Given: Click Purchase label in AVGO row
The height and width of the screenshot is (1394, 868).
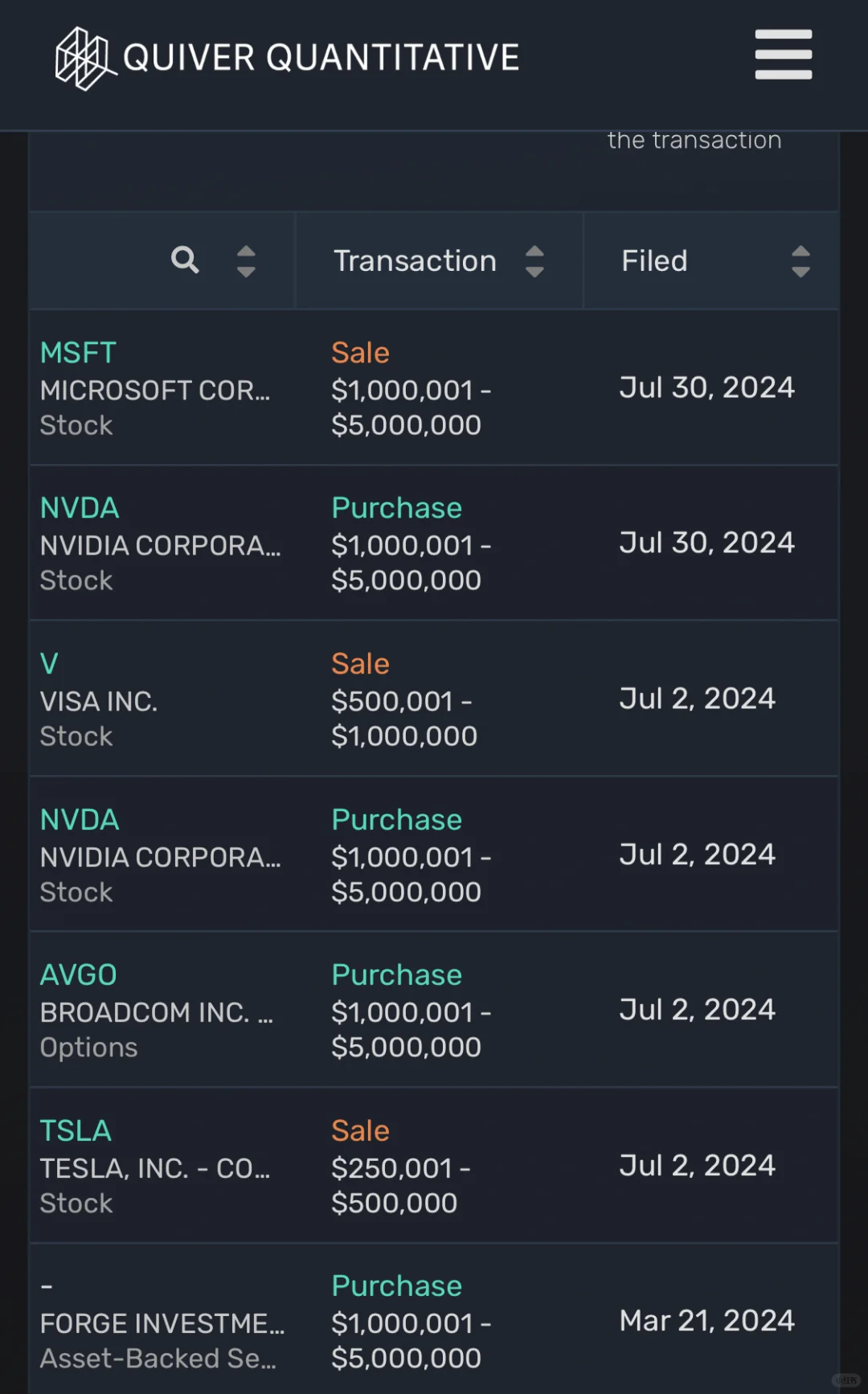Looking at the screenshot, I should (x=396, y=974).
